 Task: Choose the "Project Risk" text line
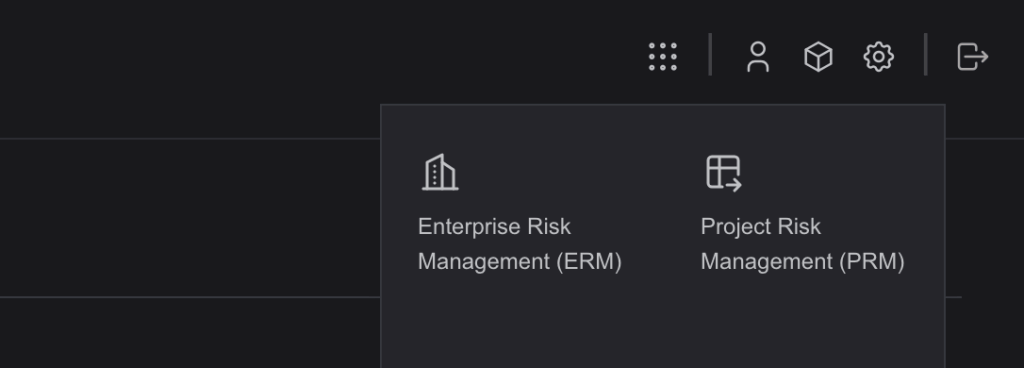(x=761, y=227)
